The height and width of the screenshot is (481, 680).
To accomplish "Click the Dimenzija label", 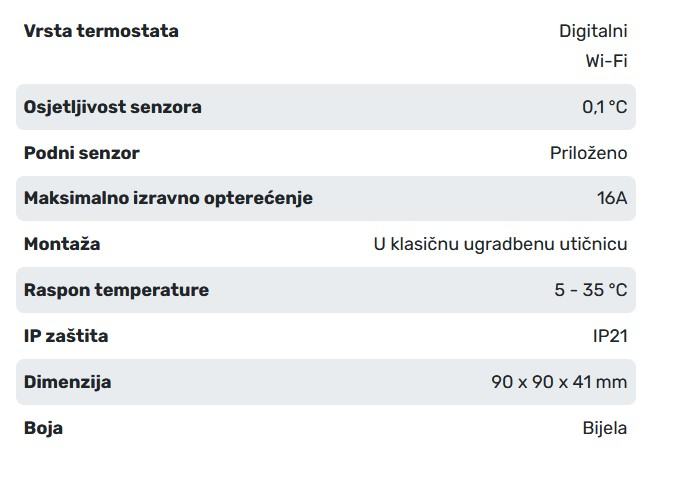I will tap(68, 382).
